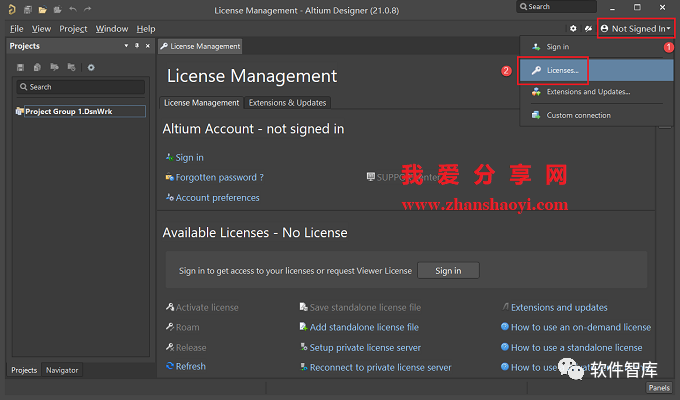Choose Licenses... from the account menu

(596, 70)
